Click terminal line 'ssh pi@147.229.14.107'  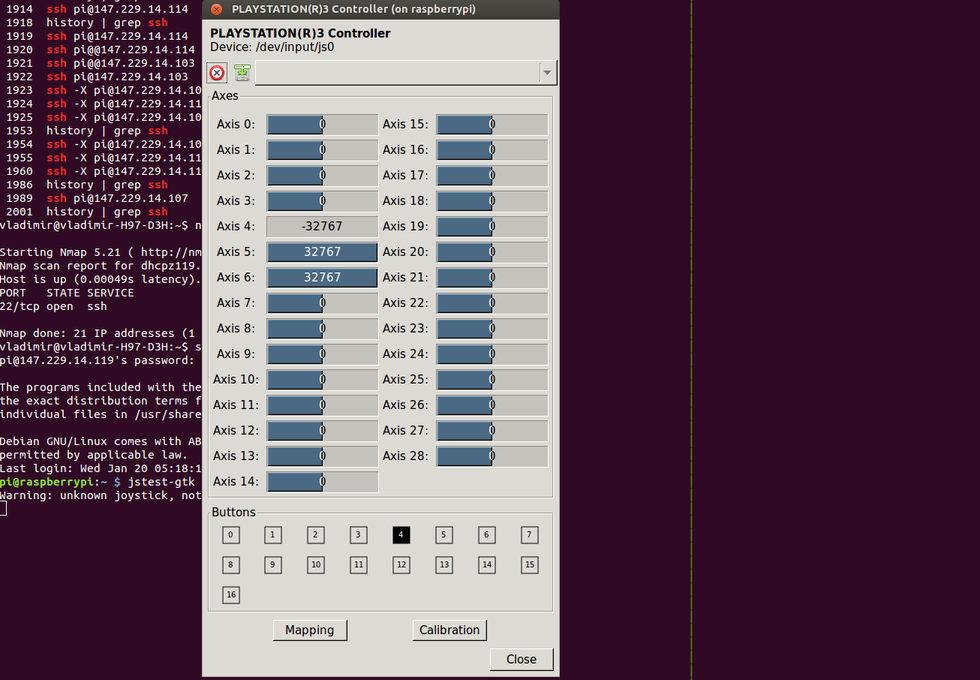pos(117,199)
